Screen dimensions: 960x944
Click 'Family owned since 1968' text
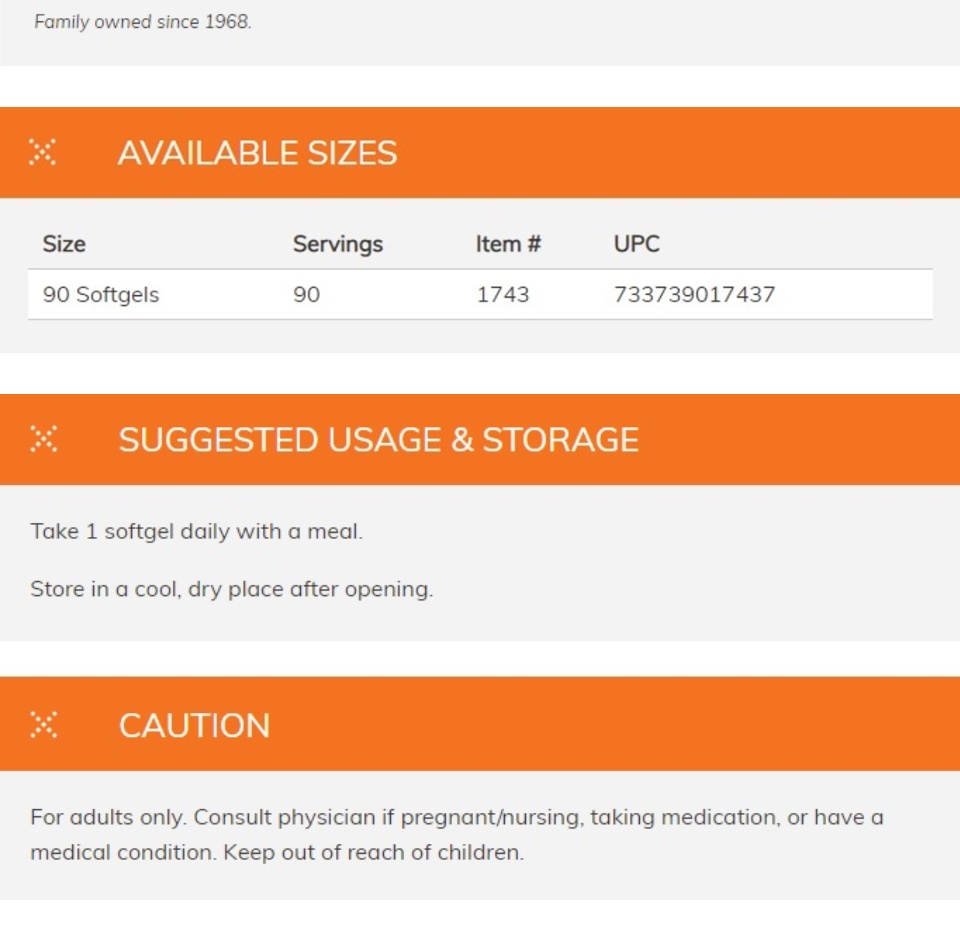[x=143, y=22]
